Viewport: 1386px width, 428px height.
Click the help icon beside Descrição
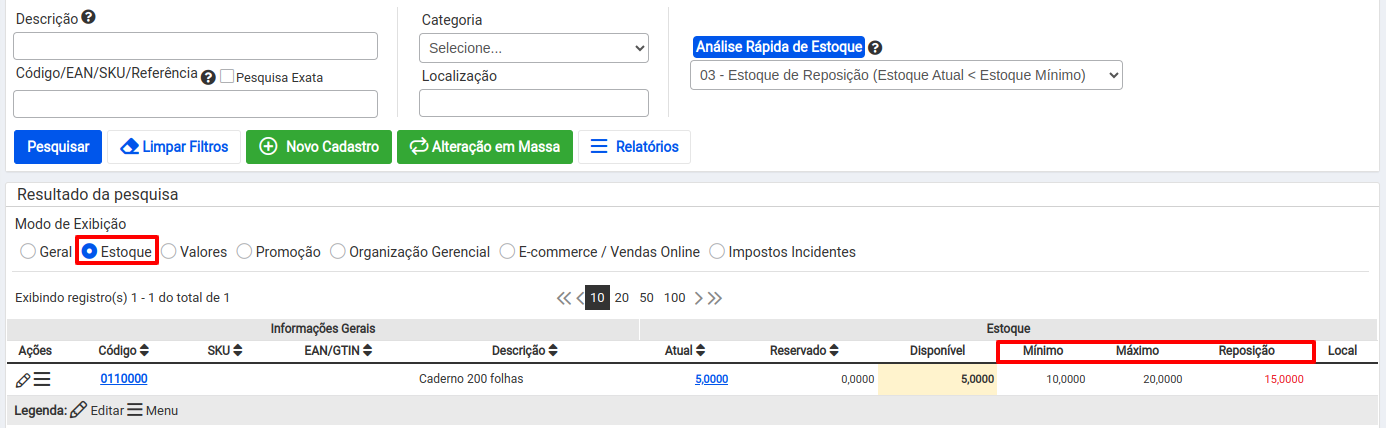click(x=89, y=18)
